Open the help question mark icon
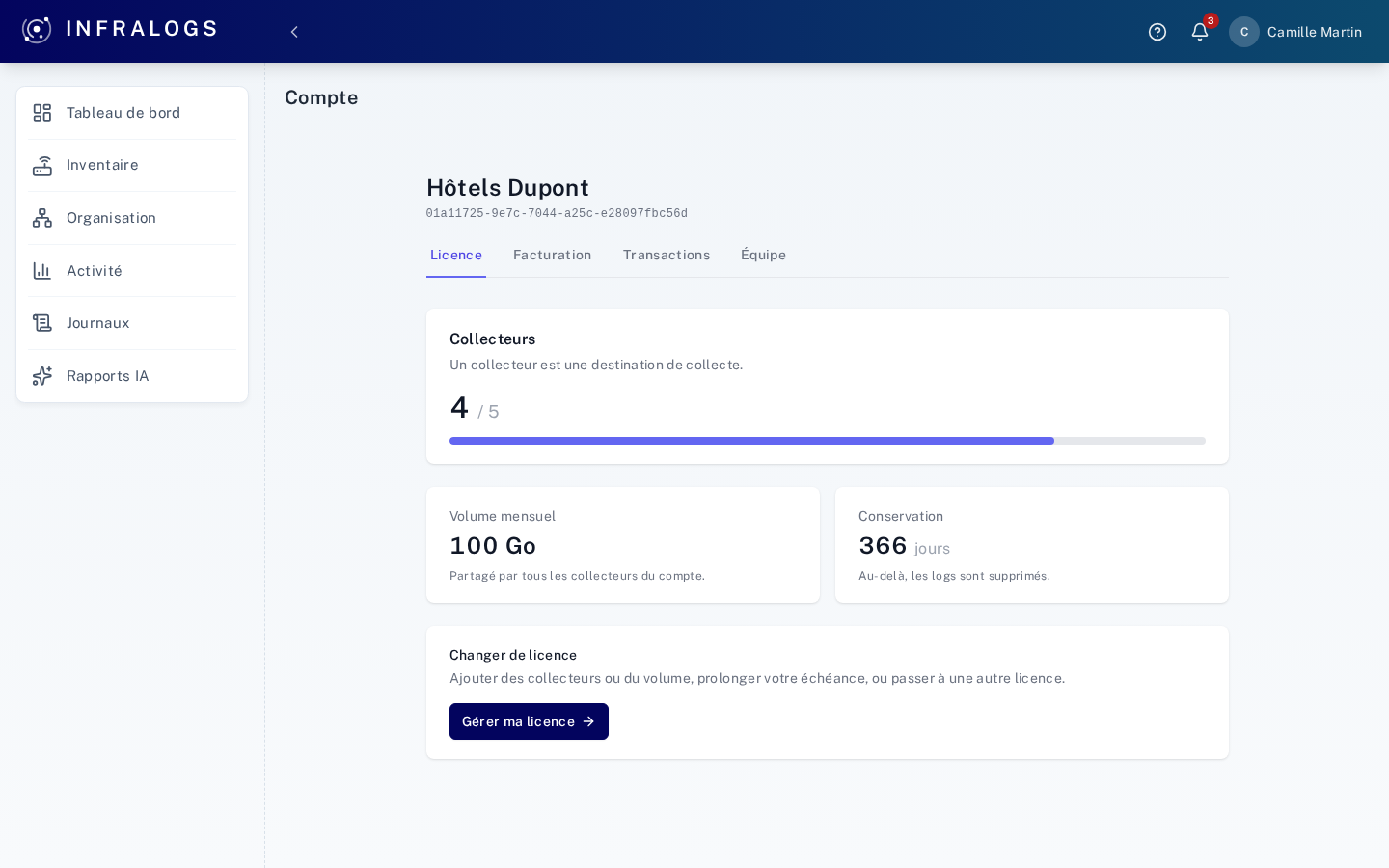This screenshot has width=1389, height=868. tap(1157, 32)
